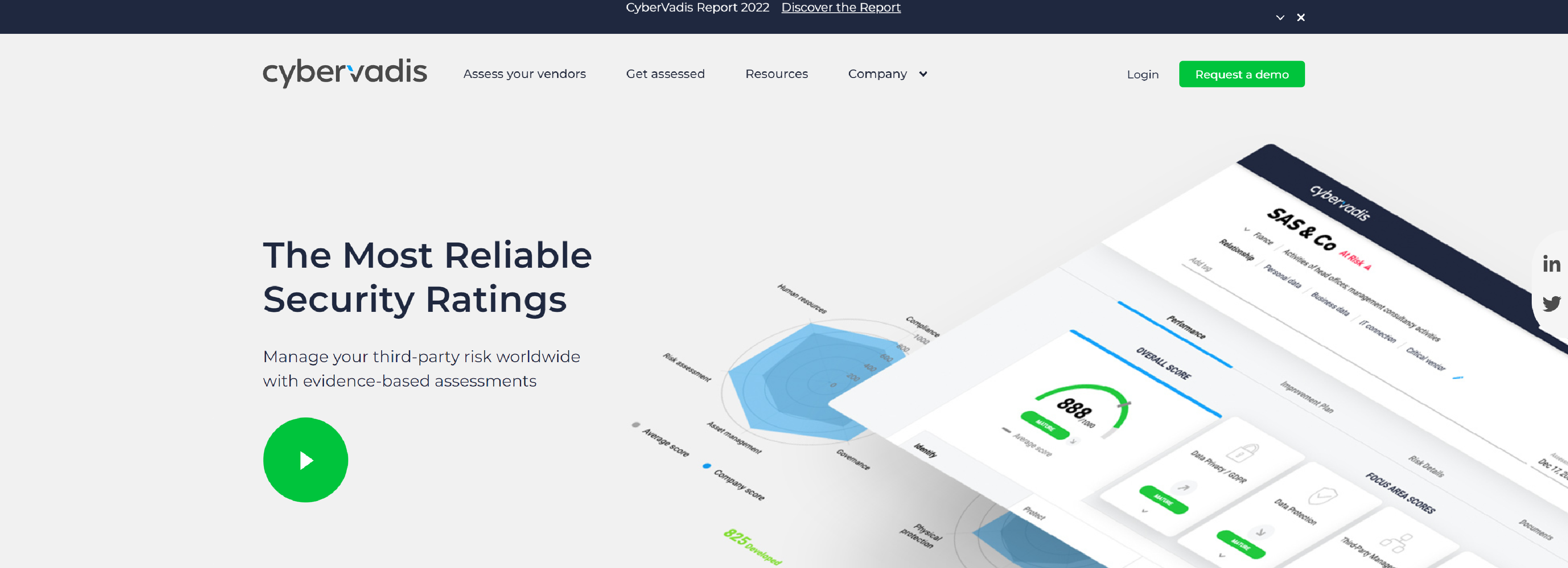Click the Login link
This screenshot has width=1568, height=568.
point(1142,74)
